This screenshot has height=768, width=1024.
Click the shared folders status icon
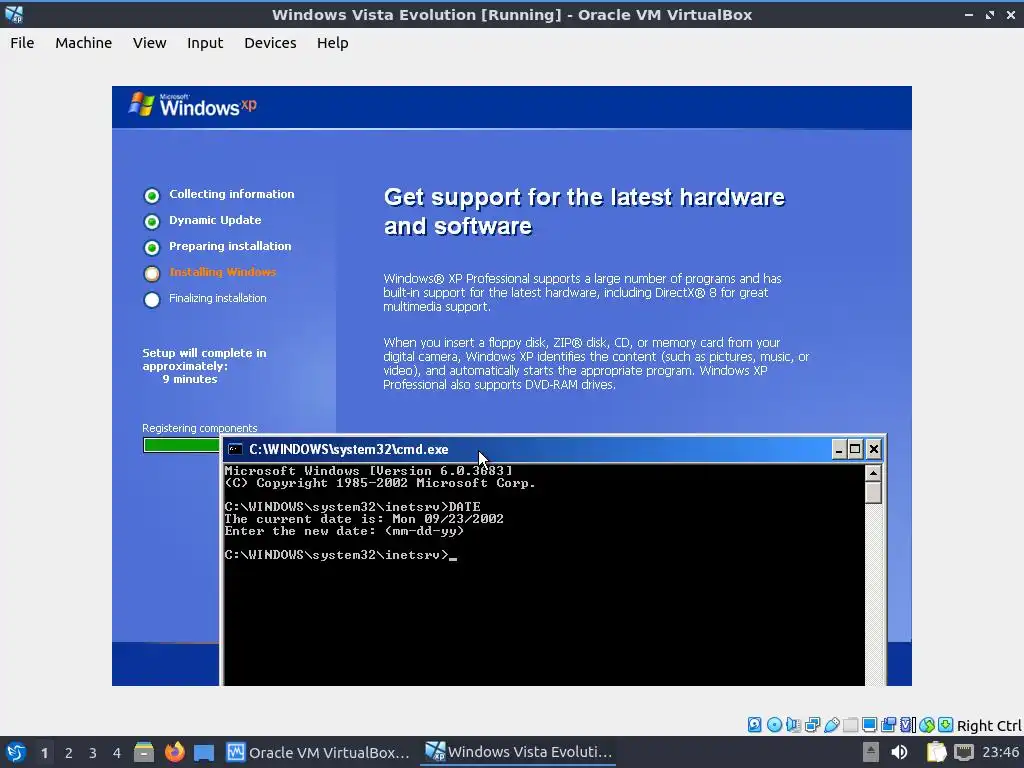coord(850,725)
